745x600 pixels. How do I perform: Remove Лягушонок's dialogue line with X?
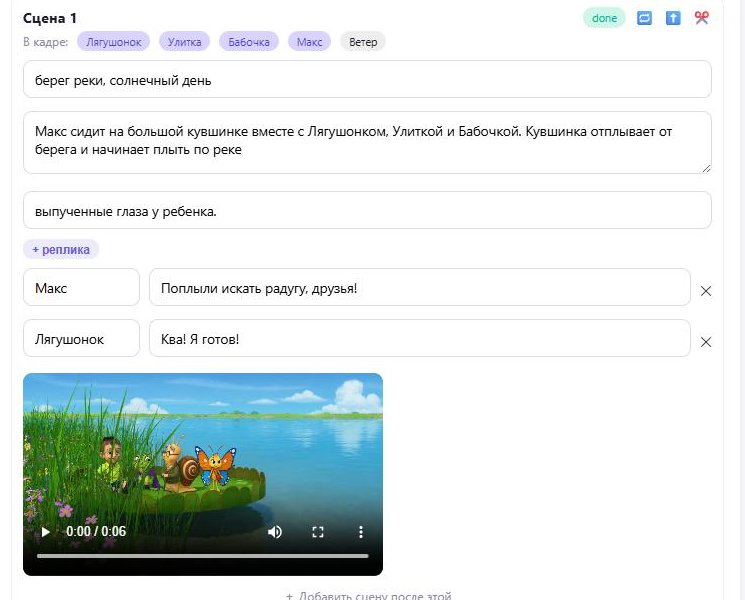click(706, 342)
